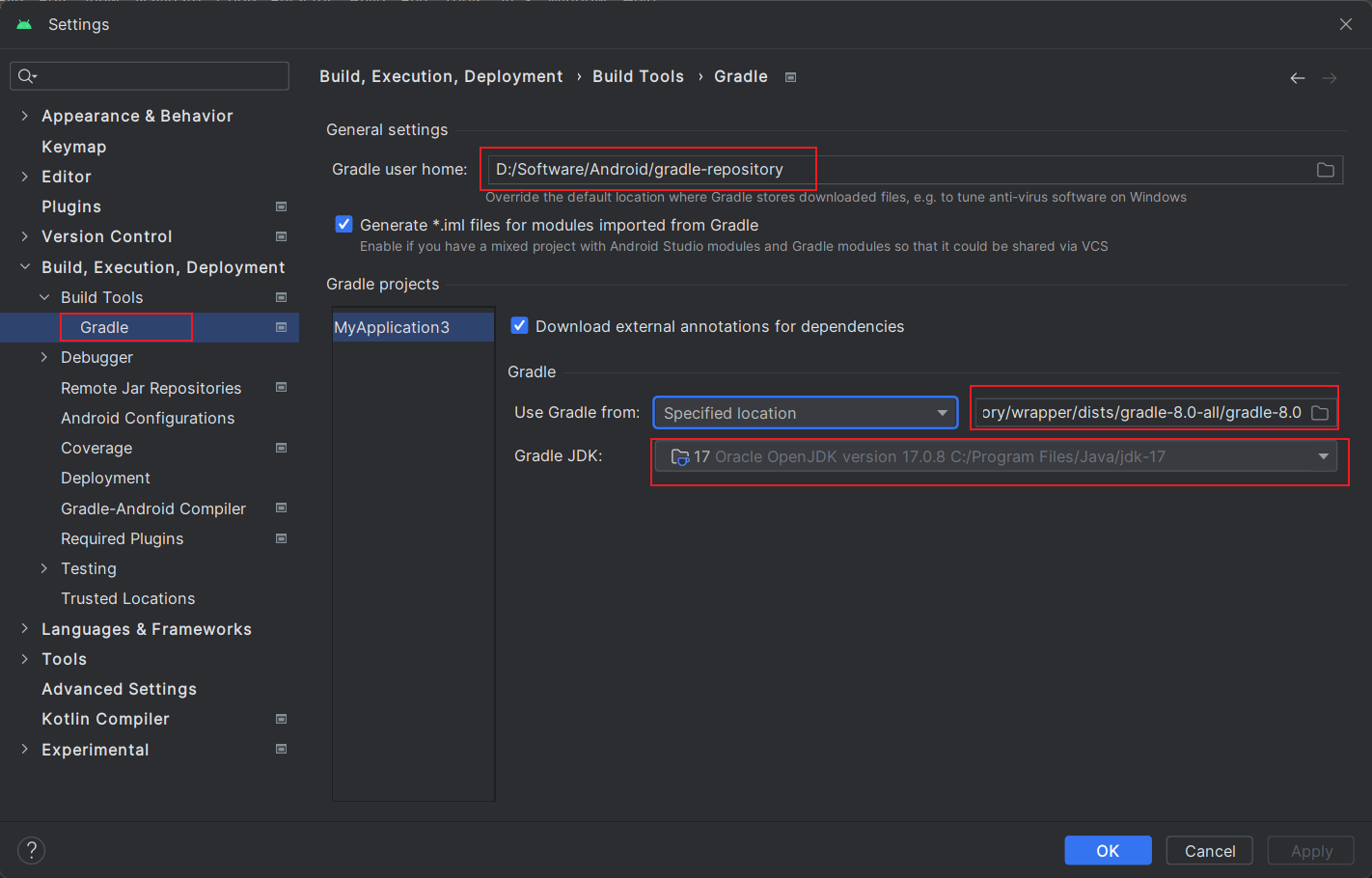
Task: Collapse the Build Tools node
Action: 44,297
